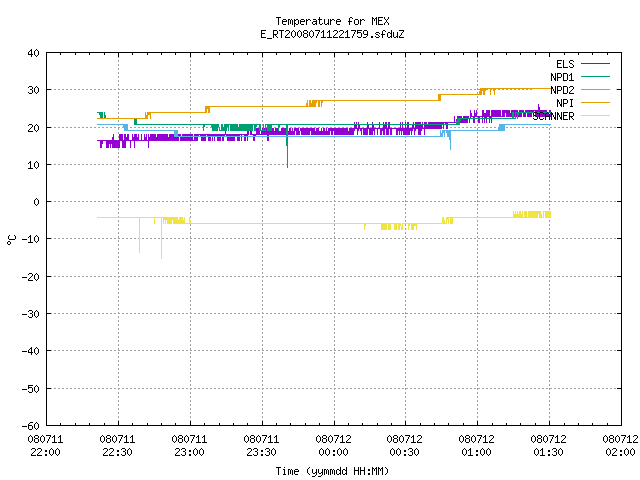Click the purple ELS legend line sample
640x480 pixels.
(x=595, y=64)
